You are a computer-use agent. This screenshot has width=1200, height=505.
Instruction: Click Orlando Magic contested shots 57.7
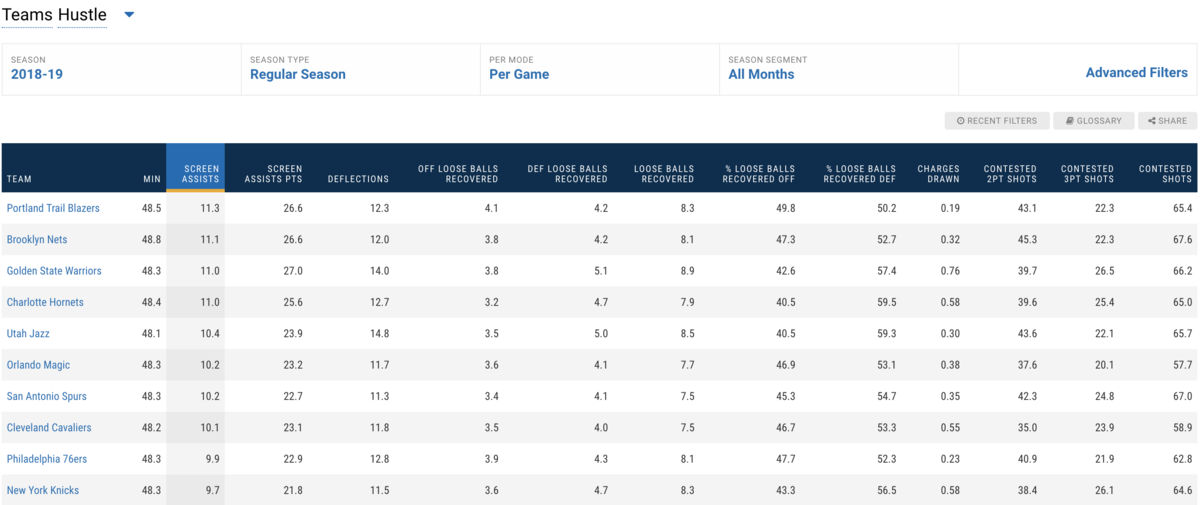click(x=1183, y=365)
